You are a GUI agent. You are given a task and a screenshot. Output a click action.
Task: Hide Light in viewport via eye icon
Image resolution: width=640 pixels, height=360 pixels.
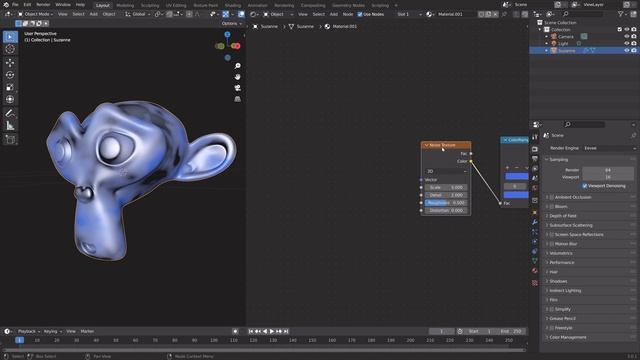pyautogui.click(x=627, y=44)
